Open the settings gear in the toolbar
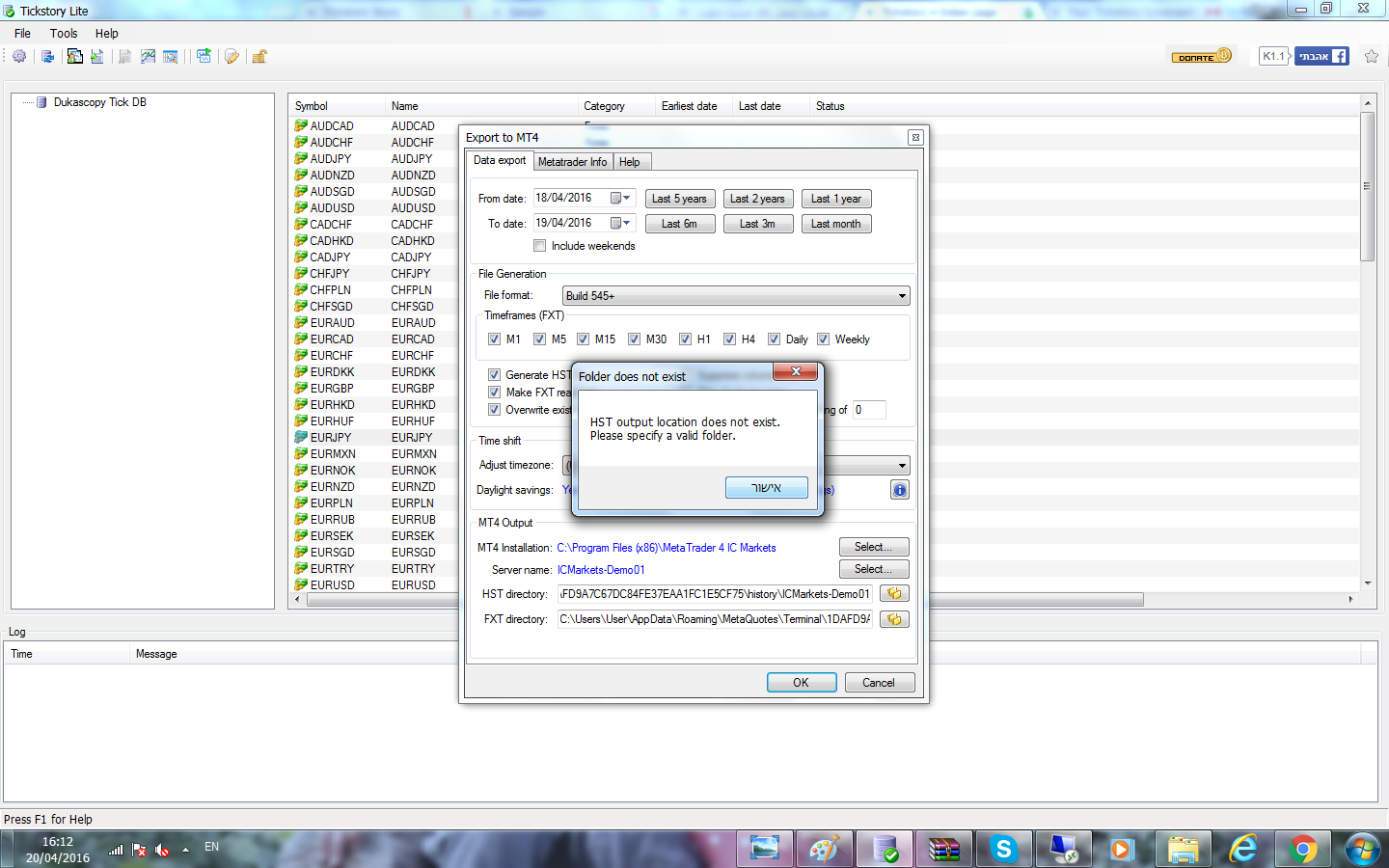1389x868 pixels. pos(19,56)
